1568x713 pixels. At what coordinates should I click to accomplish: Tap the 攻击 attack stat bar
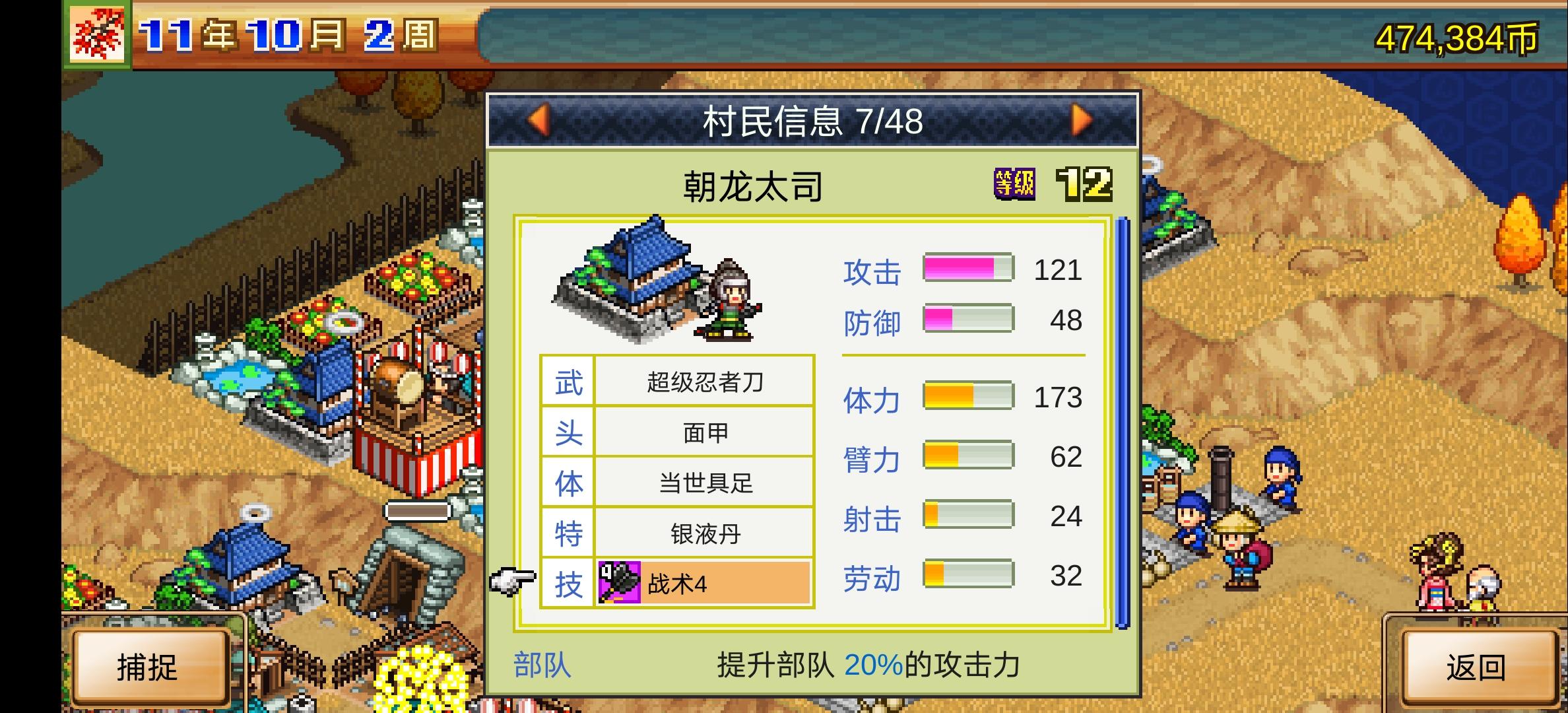tap(968, 268)
